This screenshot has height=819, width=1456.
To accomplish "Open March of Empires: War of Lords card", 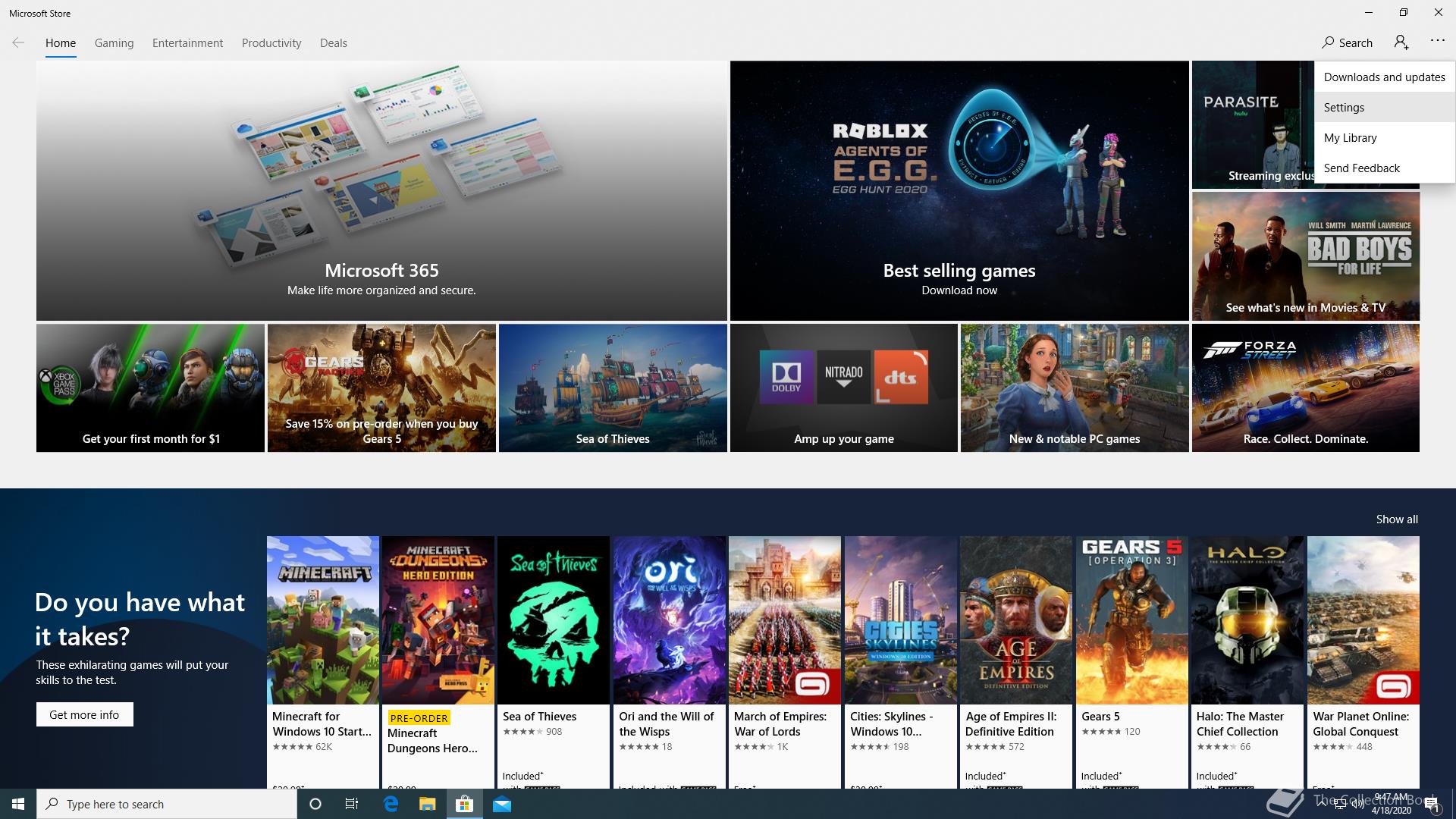I will pos(785,662).
